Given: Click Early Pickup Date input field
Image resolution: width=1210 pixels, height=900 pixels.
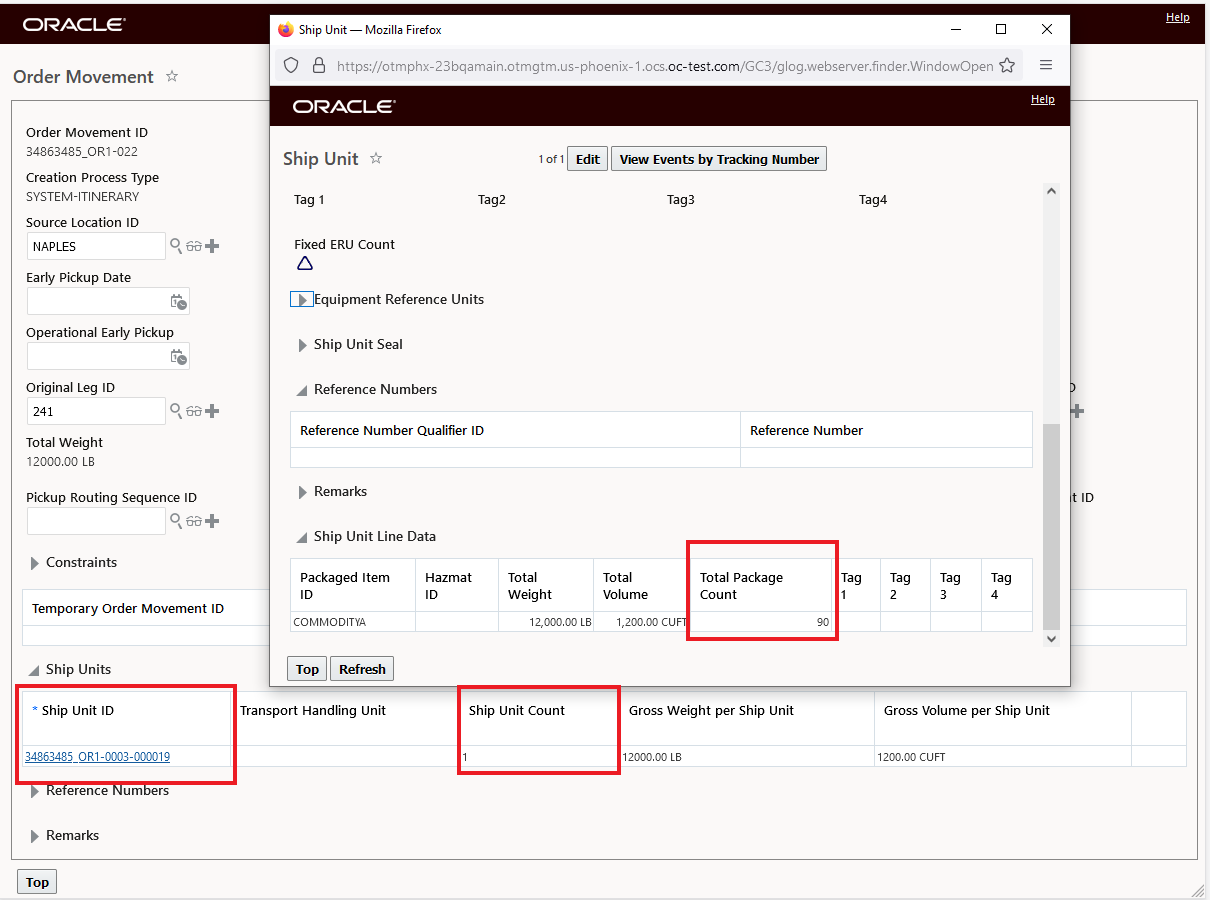Looking at the screenshot, I should pyautogui.click(x=108, y=301).
